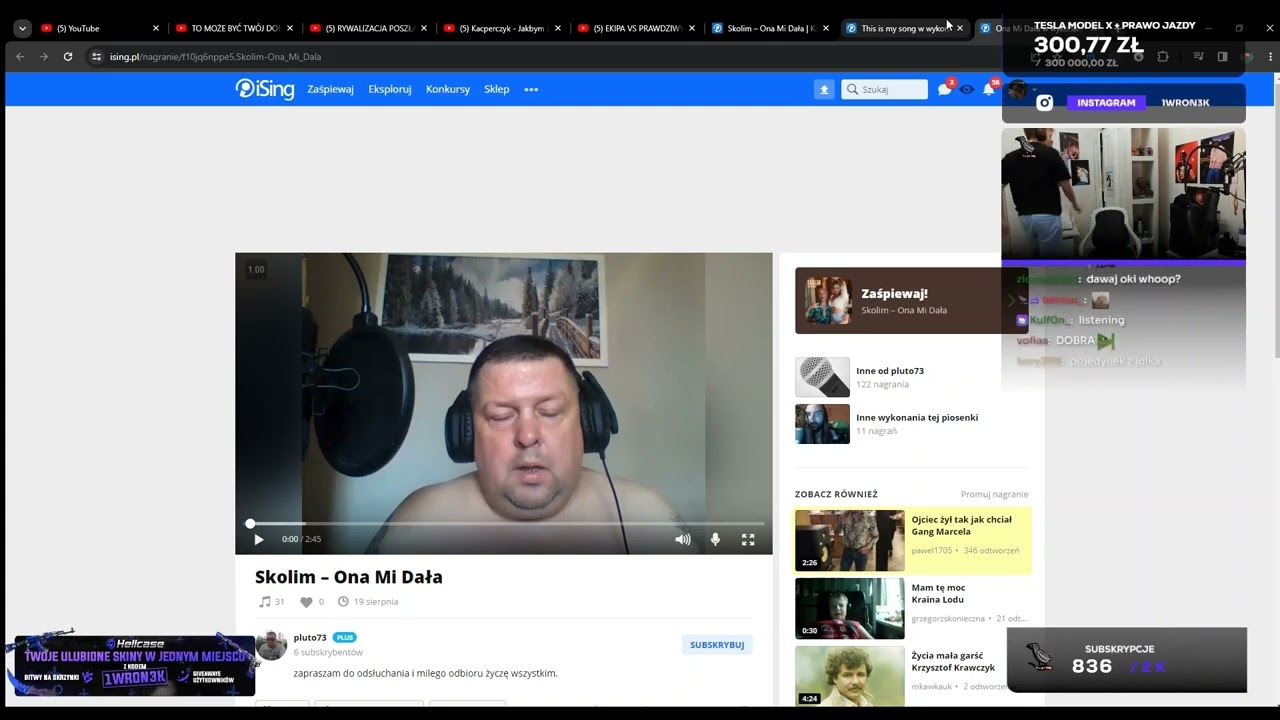
Task: Click the Skolim – Ona Mi Dała heading
Action: coord(349,577)
